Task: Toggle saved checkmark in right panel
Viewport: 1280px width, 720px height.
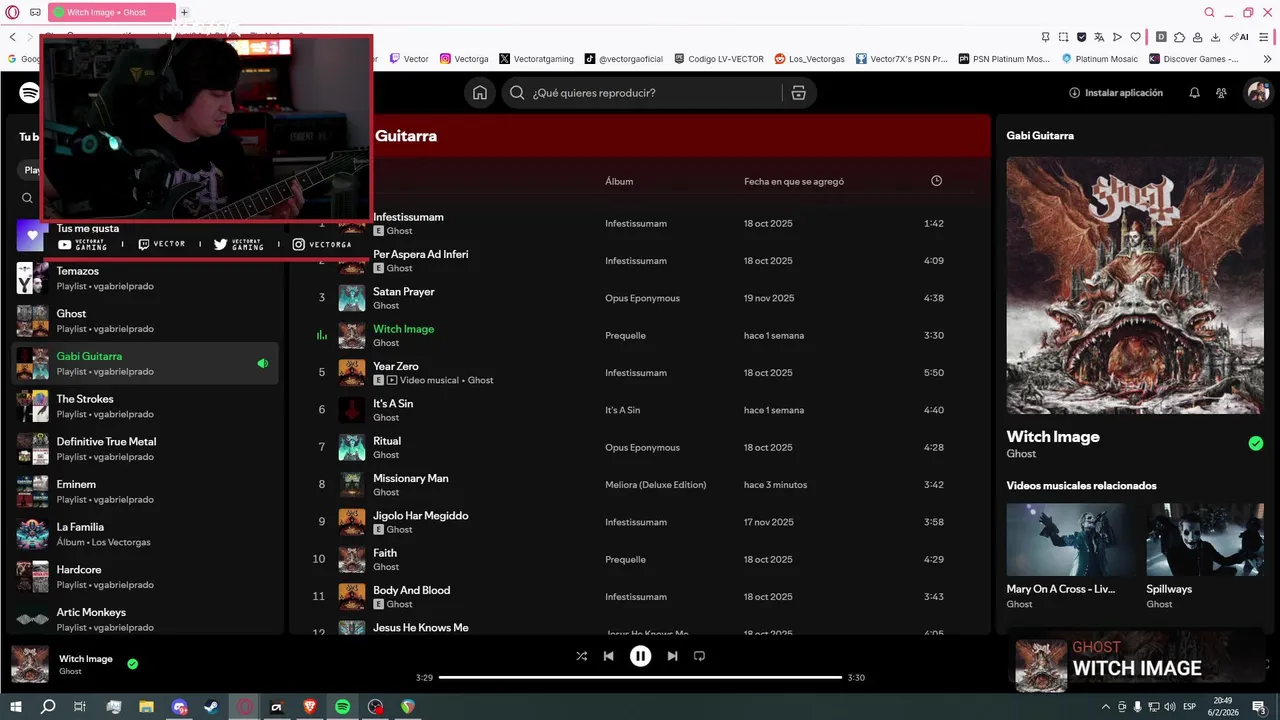Action: (1256, 444)
